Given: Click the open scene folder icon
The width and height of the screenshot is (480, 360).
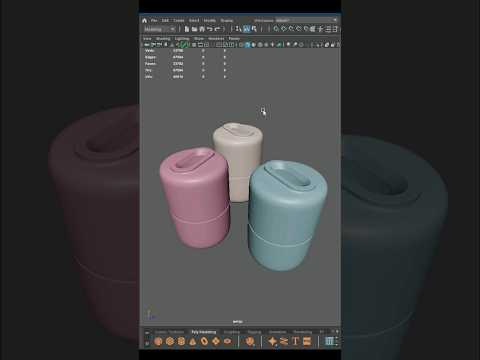Looking at the screenshot, I should 194,29.
